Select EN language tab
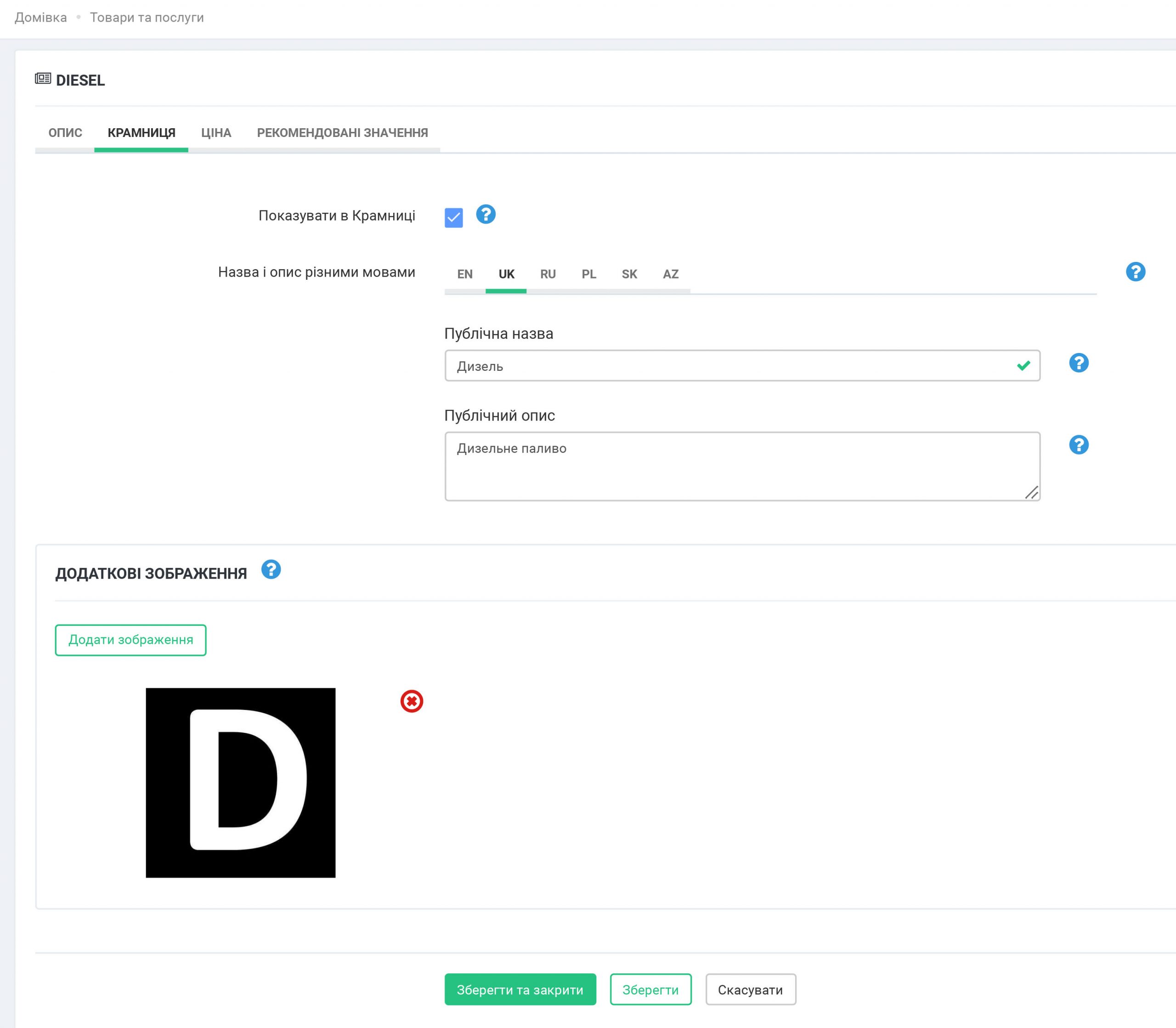This screenshot has width=1176, height=1028. tap(464, 274)
